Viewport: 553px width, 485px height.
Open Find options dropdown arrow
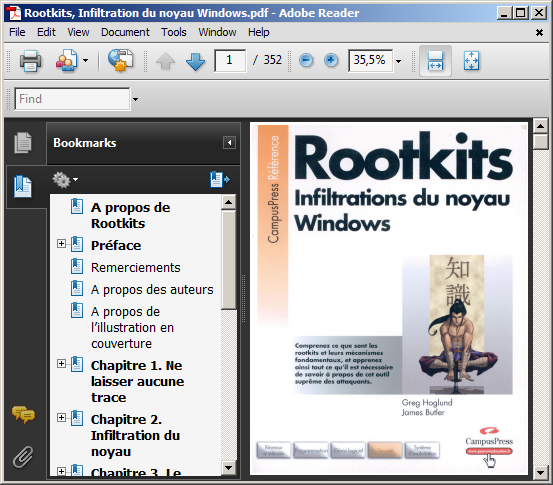click(x=135, y=99)
